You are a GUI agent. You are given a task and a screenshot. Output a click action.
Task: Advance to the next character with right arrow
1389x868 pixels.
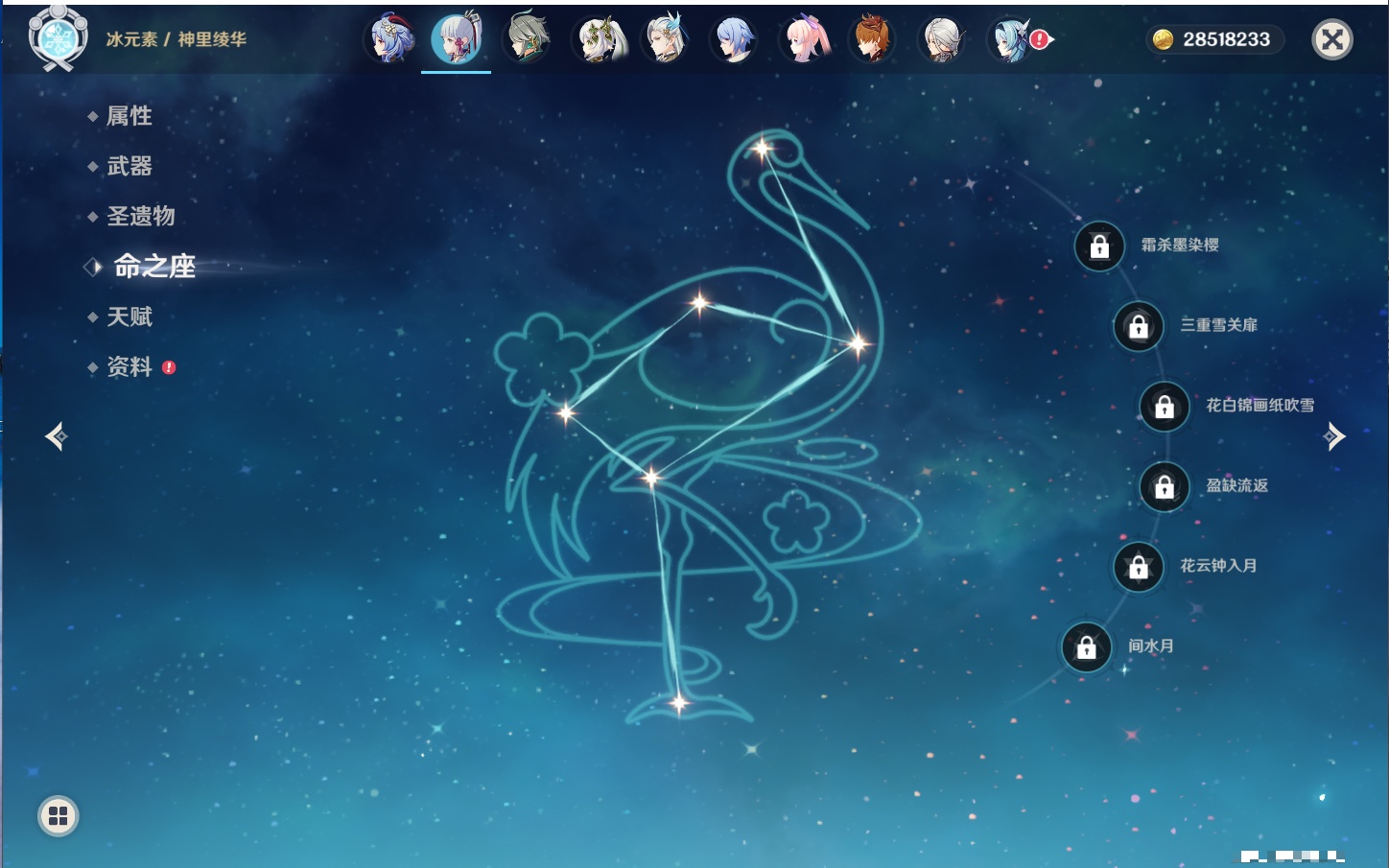[1333, 436]
